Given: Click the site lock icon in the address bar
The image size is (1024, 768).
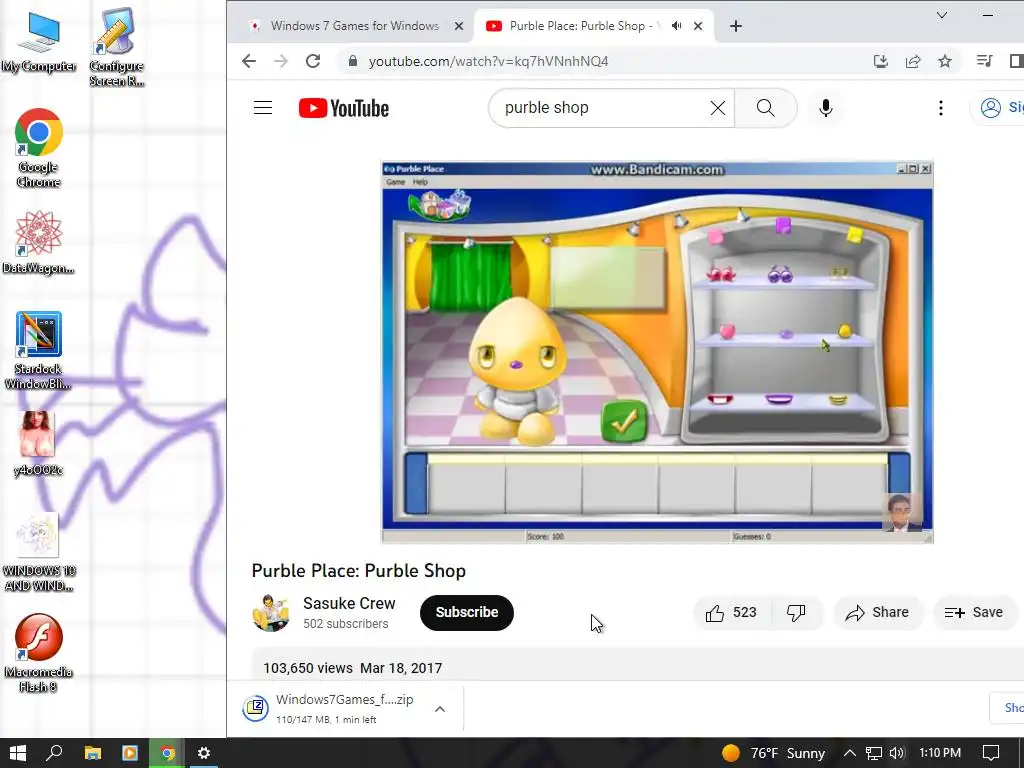Looking at the screenshot, I should point(353,61).
